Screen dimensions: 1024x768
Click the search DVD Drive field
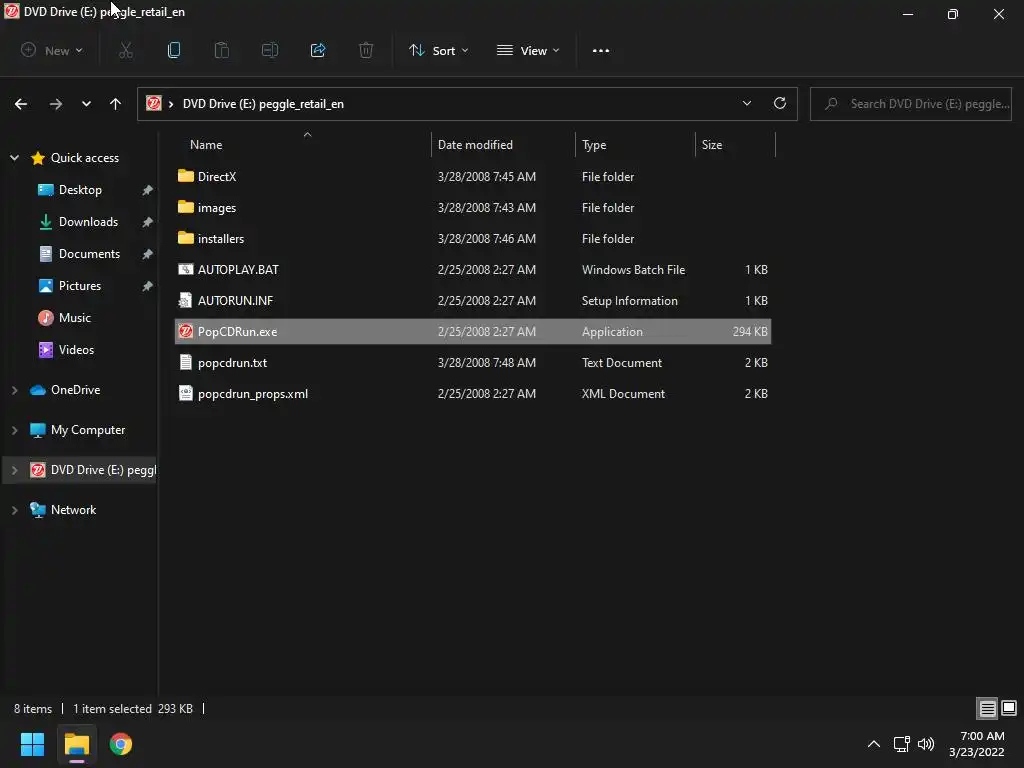(x=910, y=104)
